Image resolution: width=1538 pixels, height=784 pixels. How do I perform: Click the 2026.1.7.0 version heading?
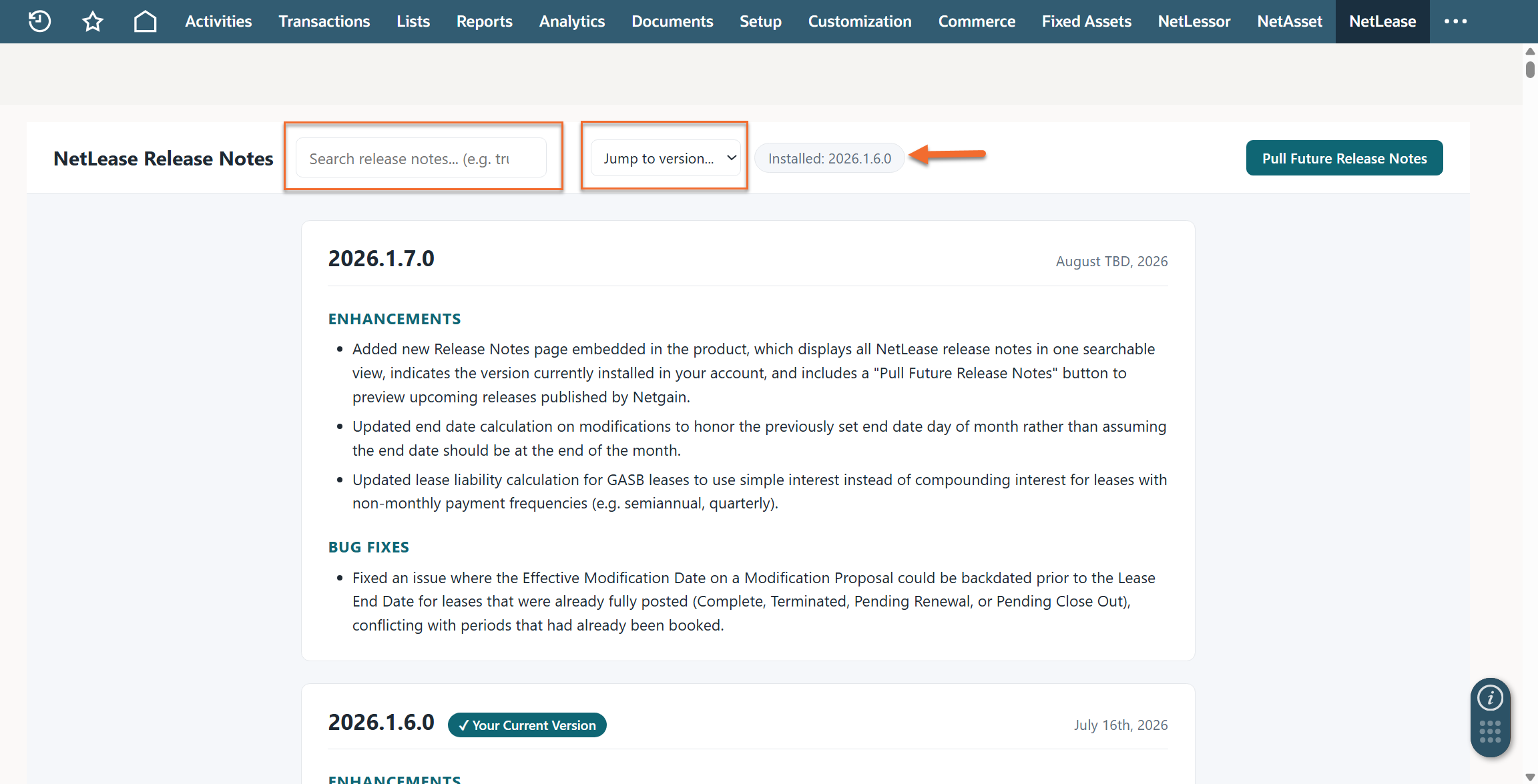pyautogui.click(x=380, y=258)
